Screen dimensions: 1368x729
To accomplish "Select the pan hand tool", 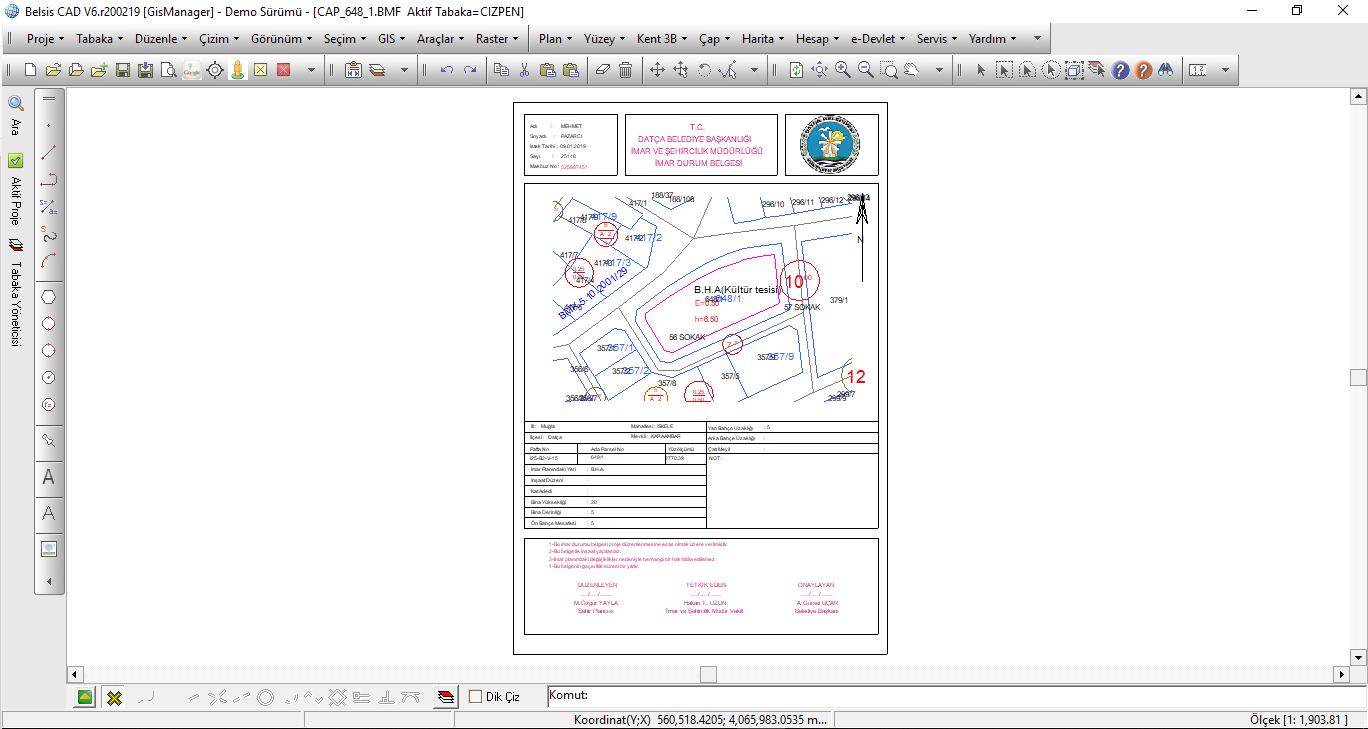I will pos(912,70).
